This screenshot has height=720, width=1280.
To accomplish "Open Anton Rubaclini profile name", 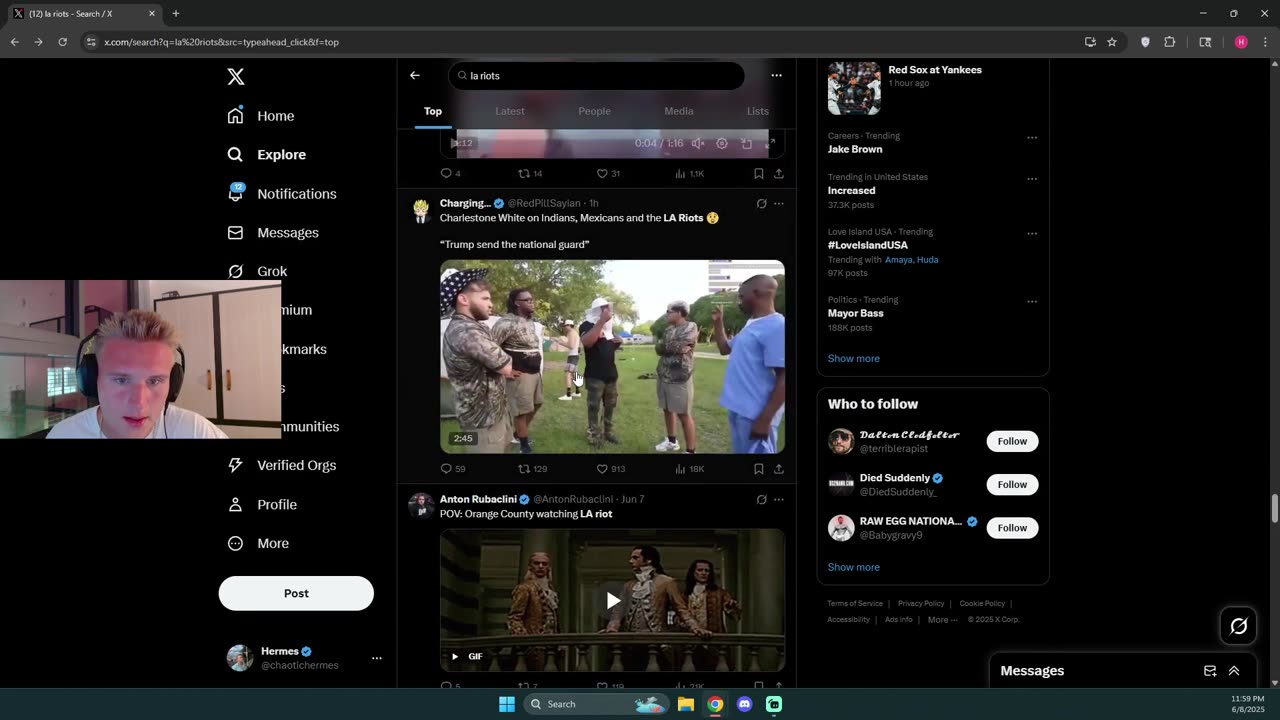I will tap(478, 499).
